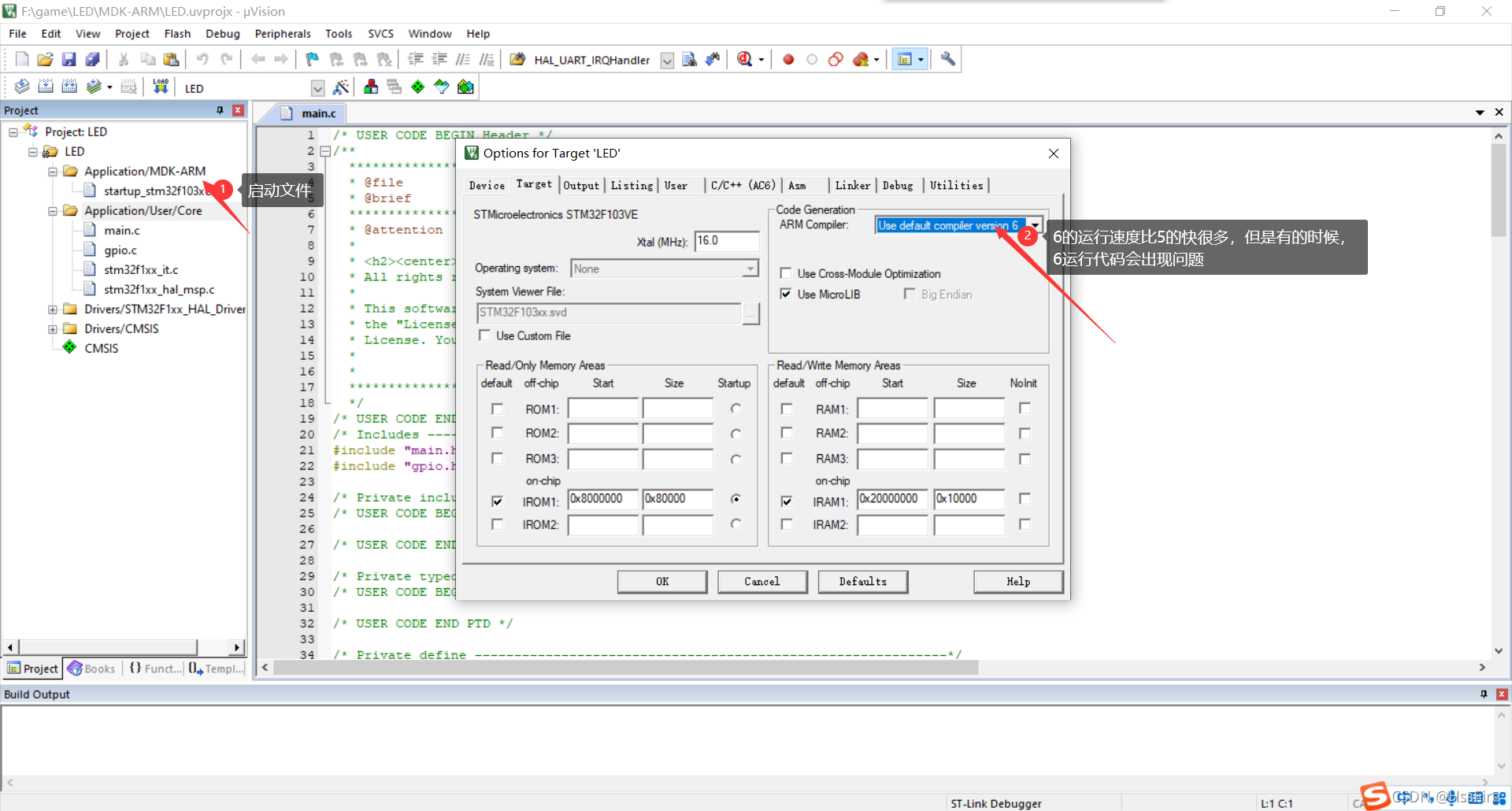Switch to the Linker tab
Viewport: 1512px width, 811px height.
click(x=852, y=186)
